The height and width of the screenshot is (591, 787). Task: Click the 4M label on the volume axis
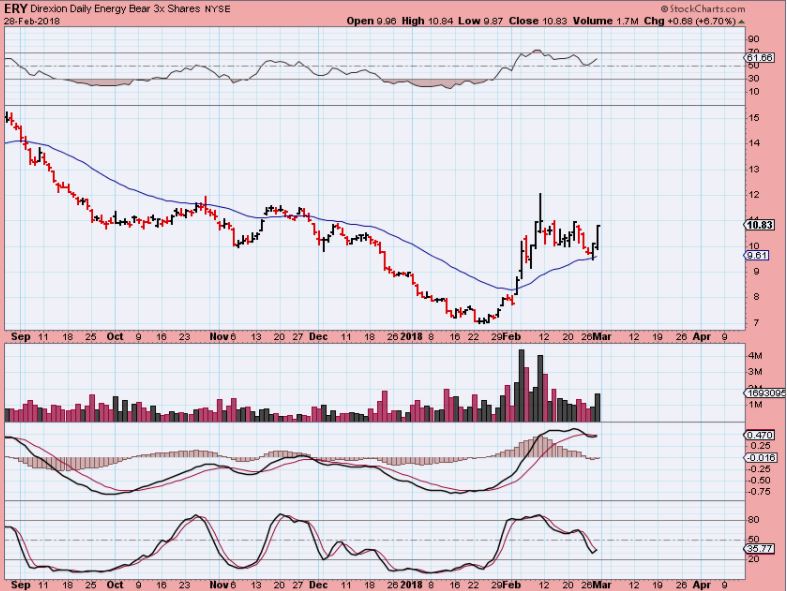(755, 356)
